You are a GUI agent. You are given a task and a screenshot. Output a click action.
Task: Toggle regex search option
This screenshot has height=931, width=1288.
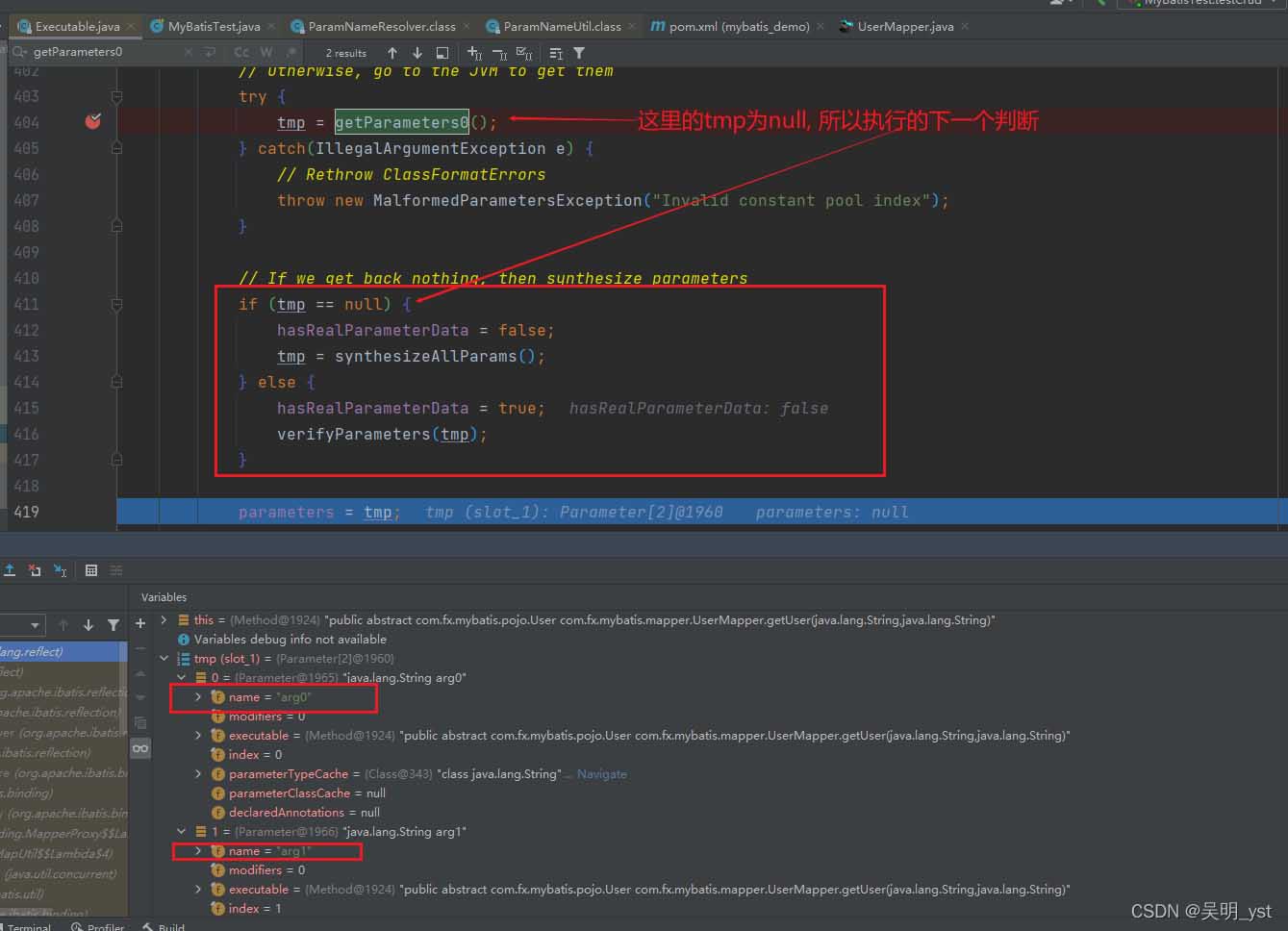click(x=290, y=52)
